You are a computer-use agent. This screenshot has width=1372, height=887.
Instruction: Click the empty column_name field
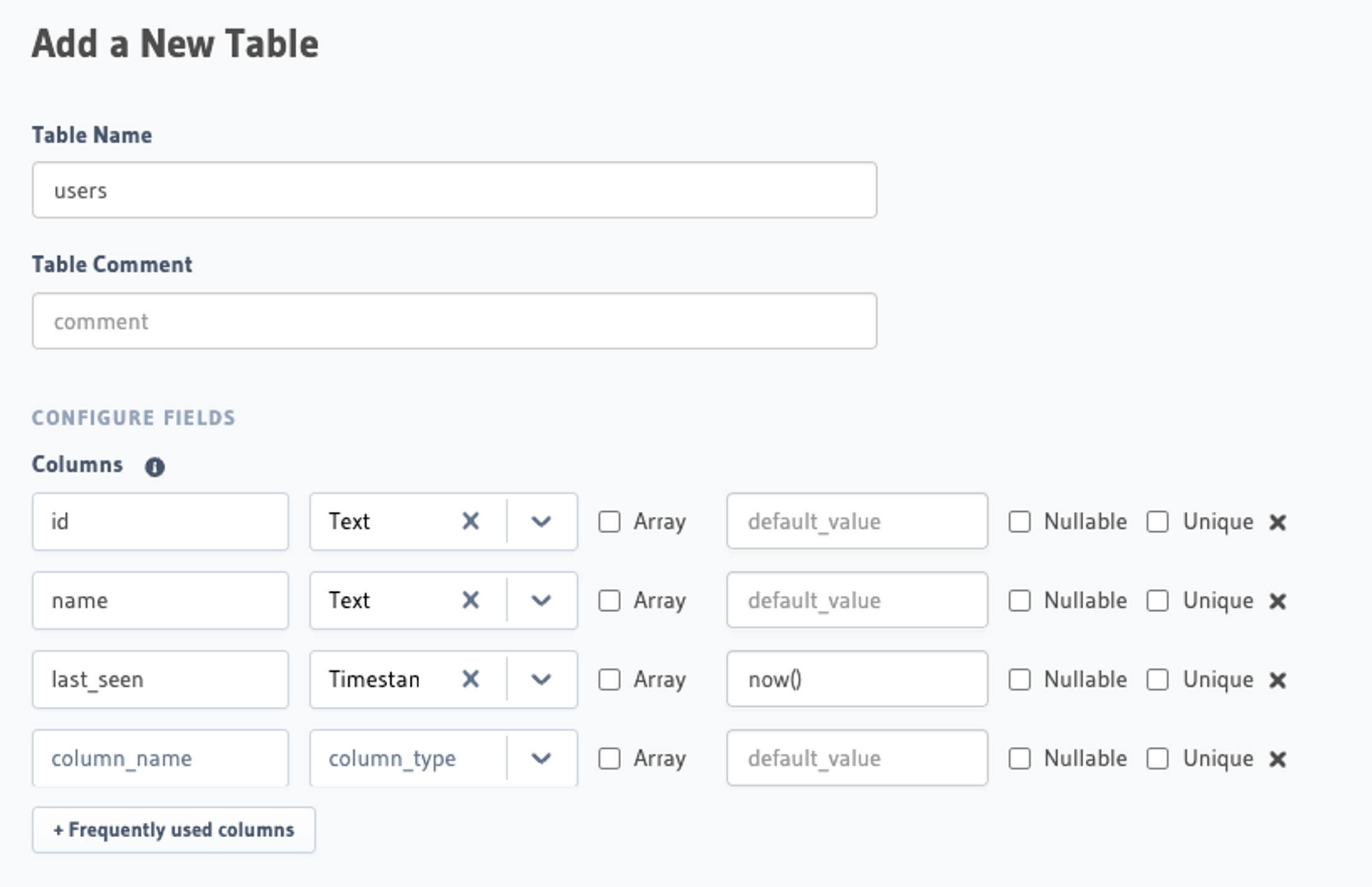point(160,758)
